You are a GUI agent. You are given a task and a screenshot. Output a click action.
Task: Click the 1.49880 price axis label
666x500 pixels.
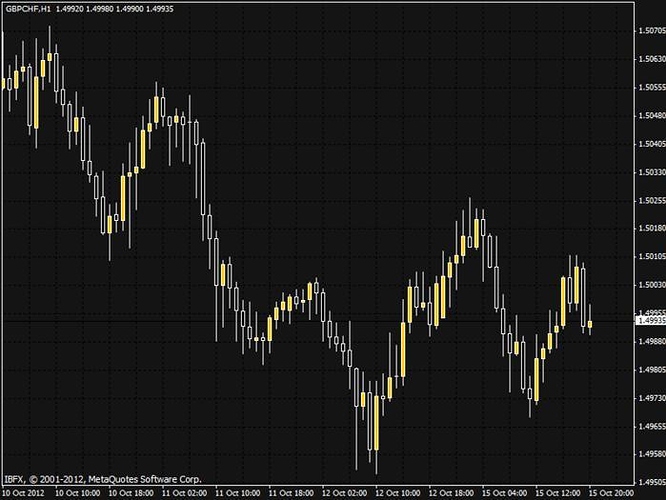652,341
